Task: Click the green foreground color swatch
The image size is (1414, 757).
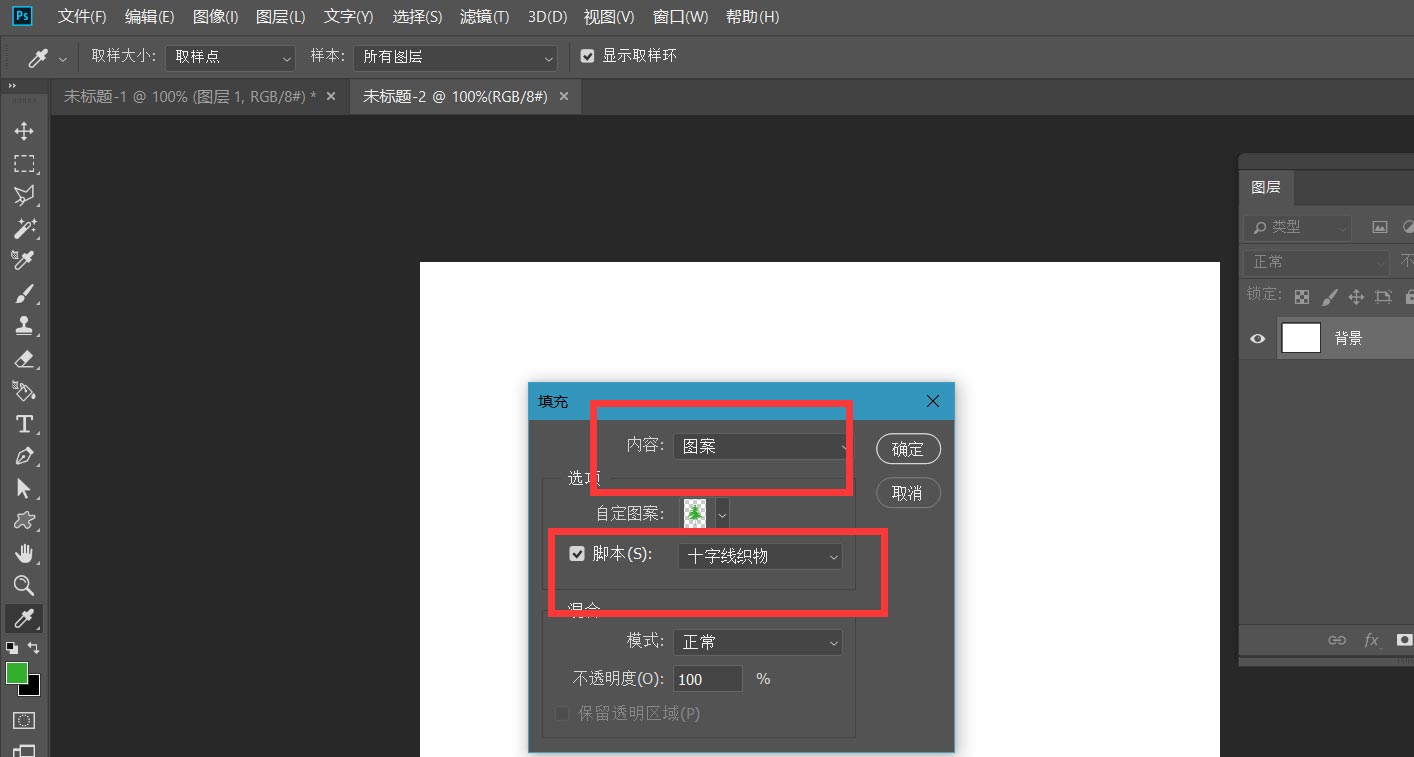Action: (18, 673)
